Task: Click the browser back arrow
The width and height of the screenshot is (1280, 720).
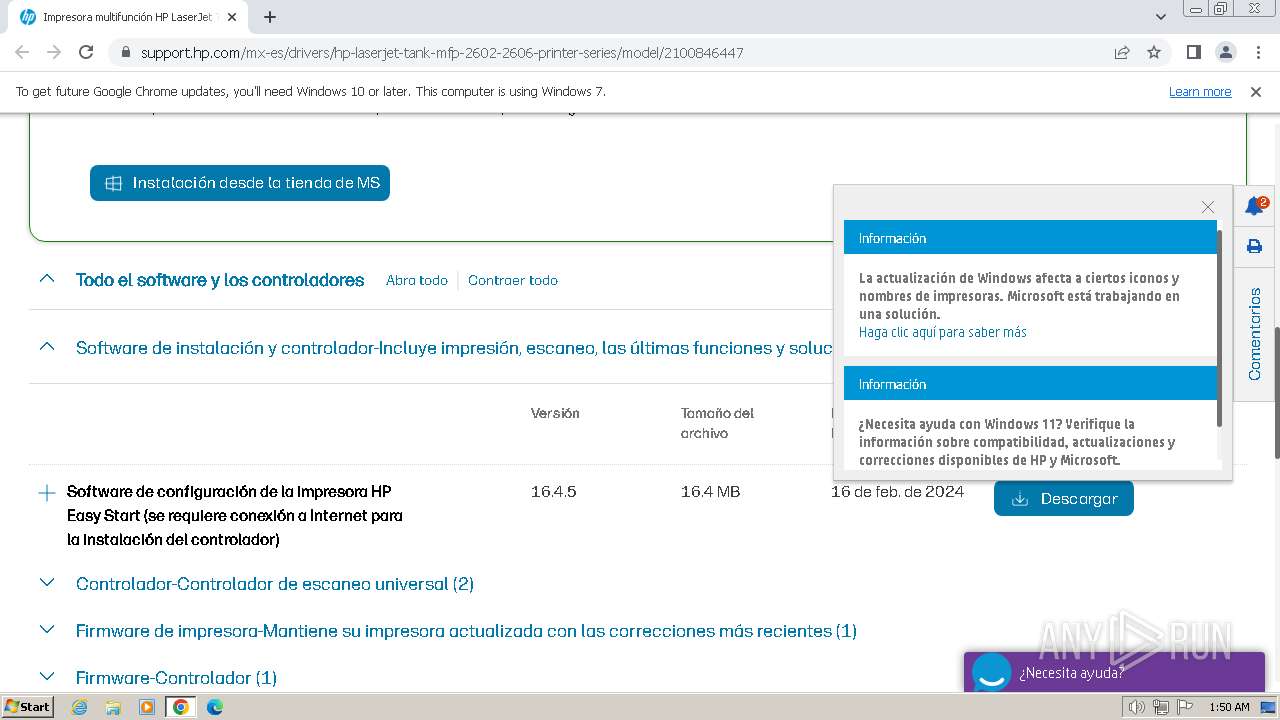Action: coord(22,52)
